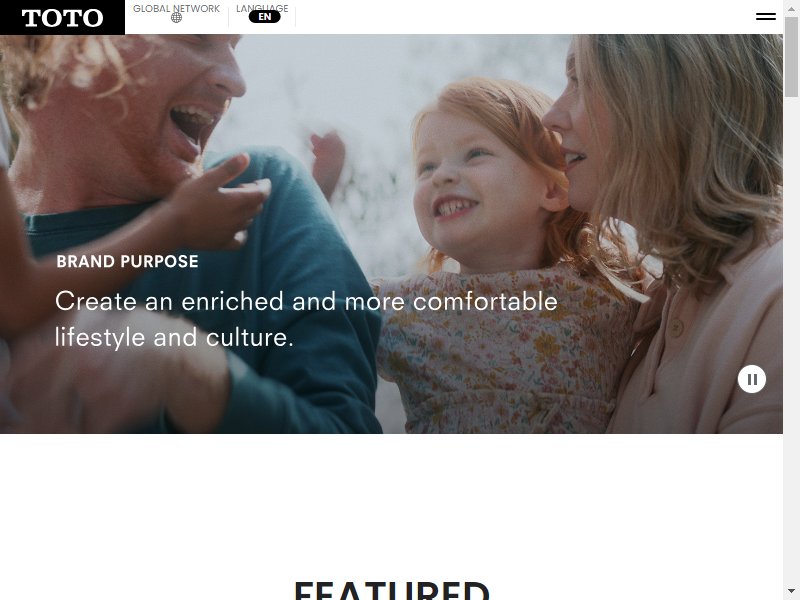Click the vertical scrollbar thumb
This screenshot has height=600, width=800.
(x=791, y=56)
